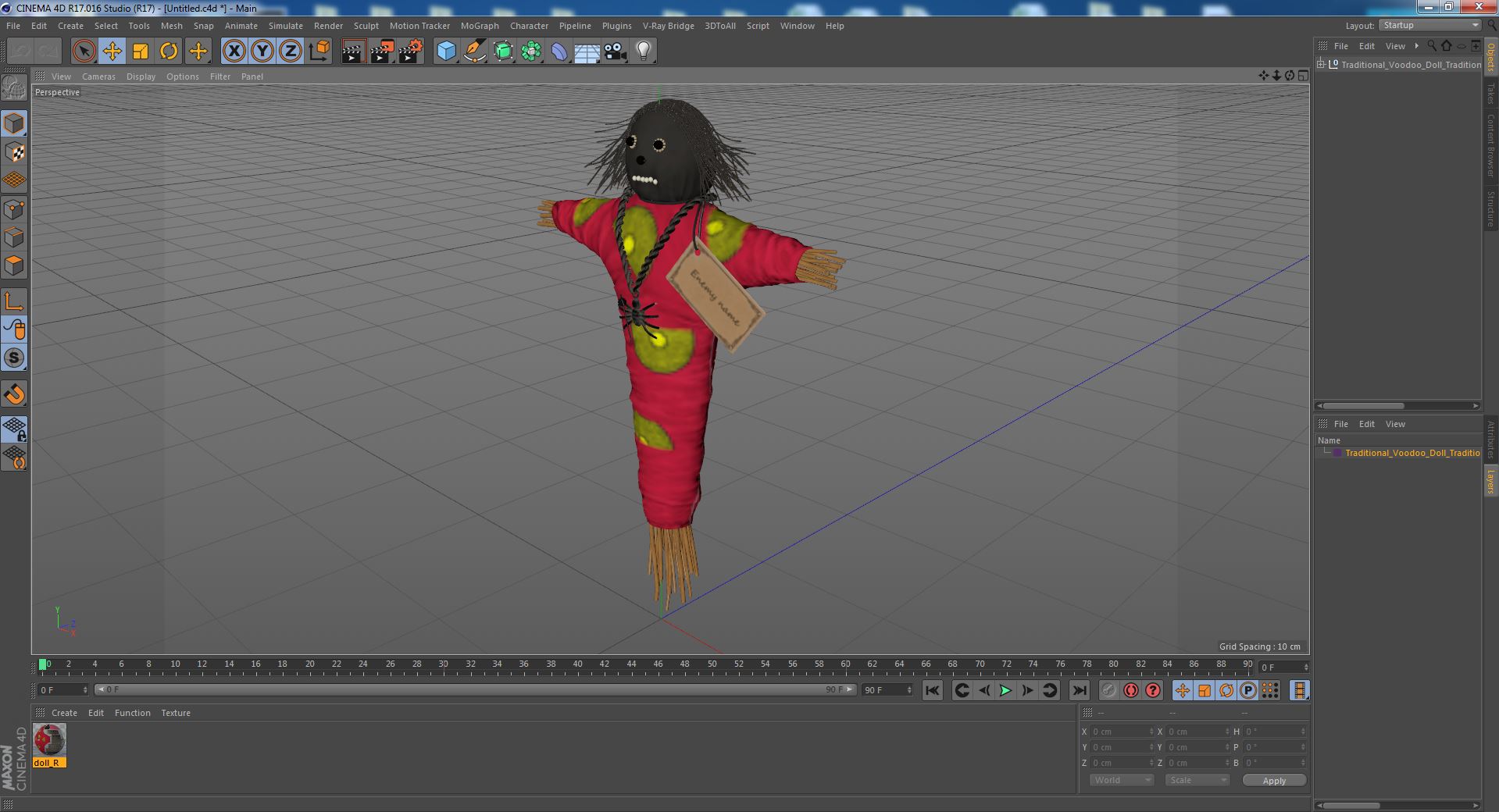
Task: Click the end frame 90 F stepper
Action: [909, 690]
